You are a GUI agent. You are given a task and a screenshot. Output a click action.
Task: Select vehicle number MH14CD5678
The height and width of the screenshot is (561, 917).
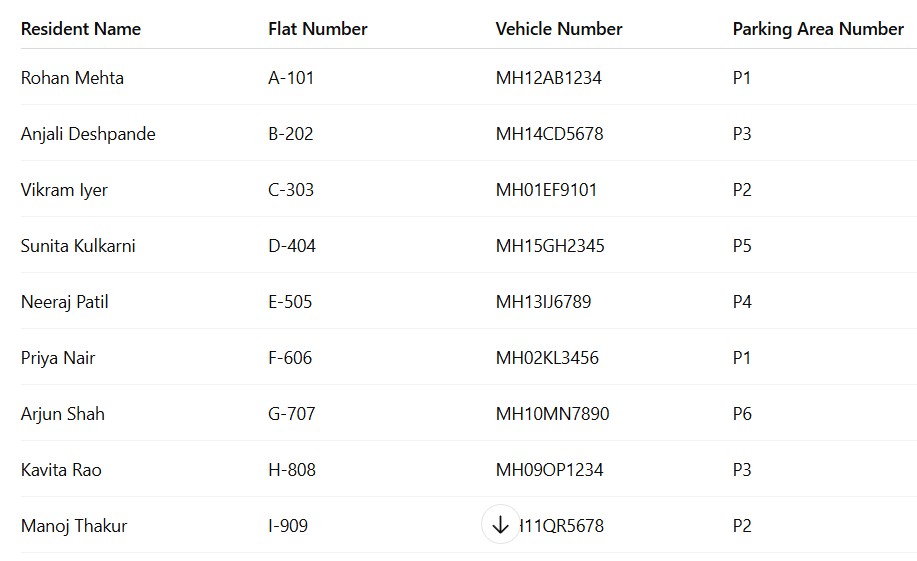tap(549, 134)
